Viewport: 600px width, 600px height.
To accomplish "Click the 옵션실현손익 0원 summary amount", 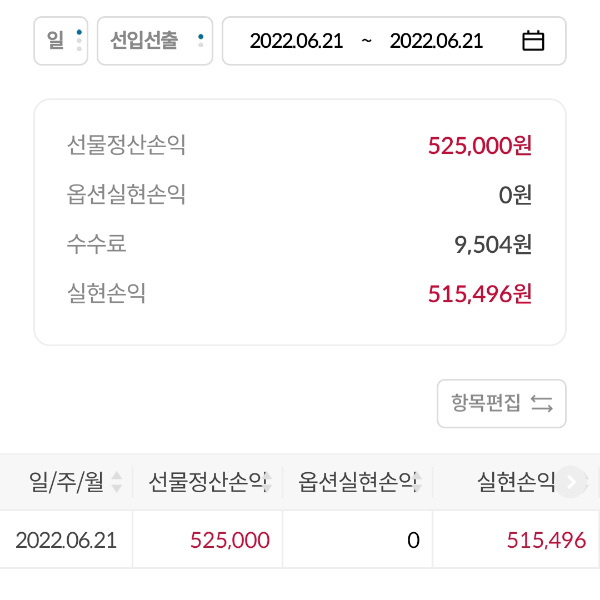I will point(516,195).
